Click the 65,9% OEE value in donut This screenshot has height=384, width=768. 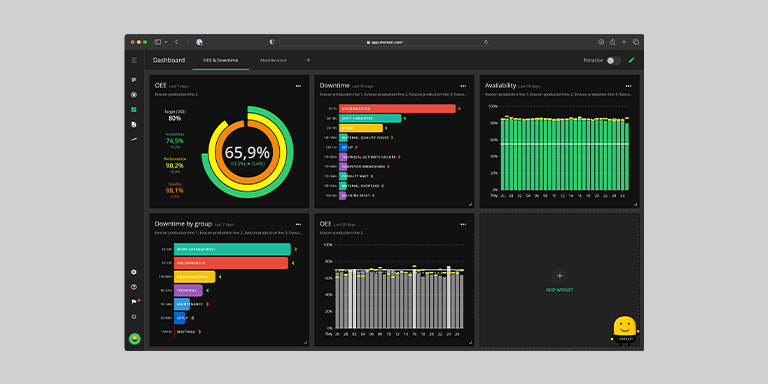247,152
